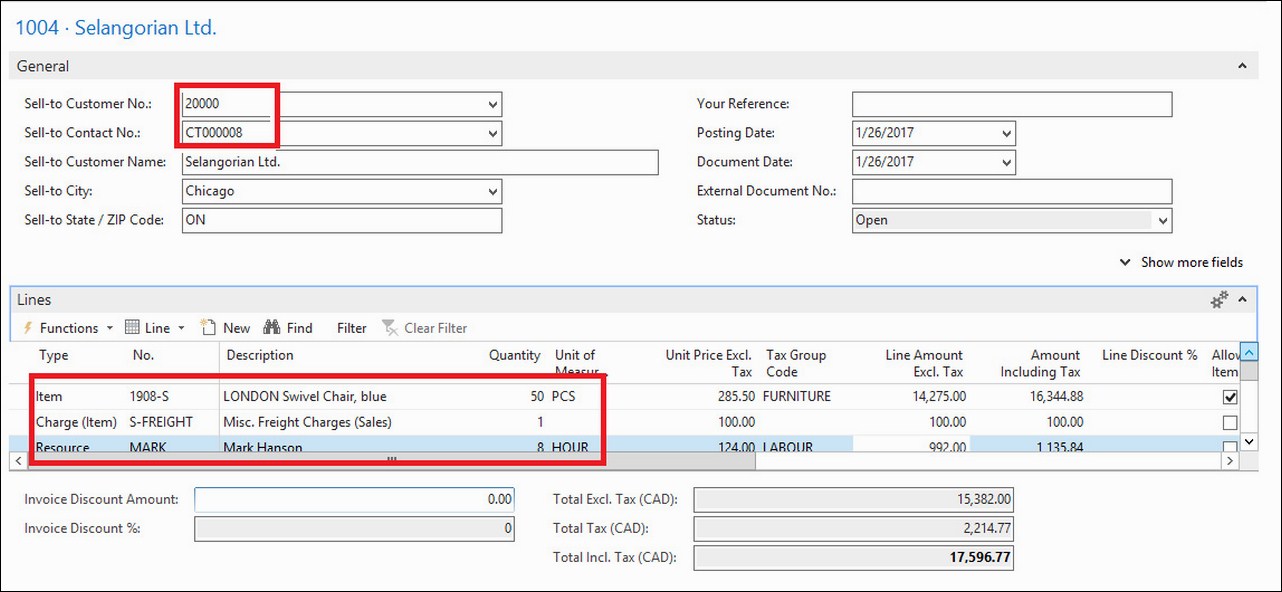Click the Tax Group Code column header
The image size is (1282, 592).
point(796,363)
